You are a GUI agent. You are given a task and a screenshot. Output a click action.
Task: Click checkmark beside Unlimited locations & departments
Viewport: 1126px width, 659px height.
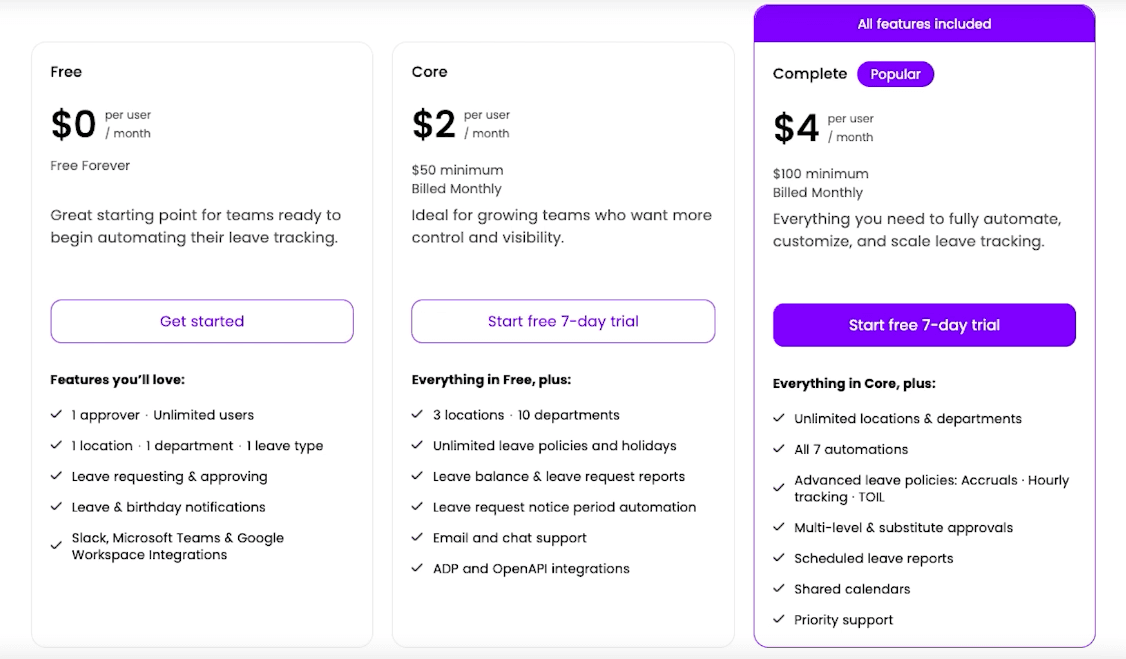(x=778, y=419)
